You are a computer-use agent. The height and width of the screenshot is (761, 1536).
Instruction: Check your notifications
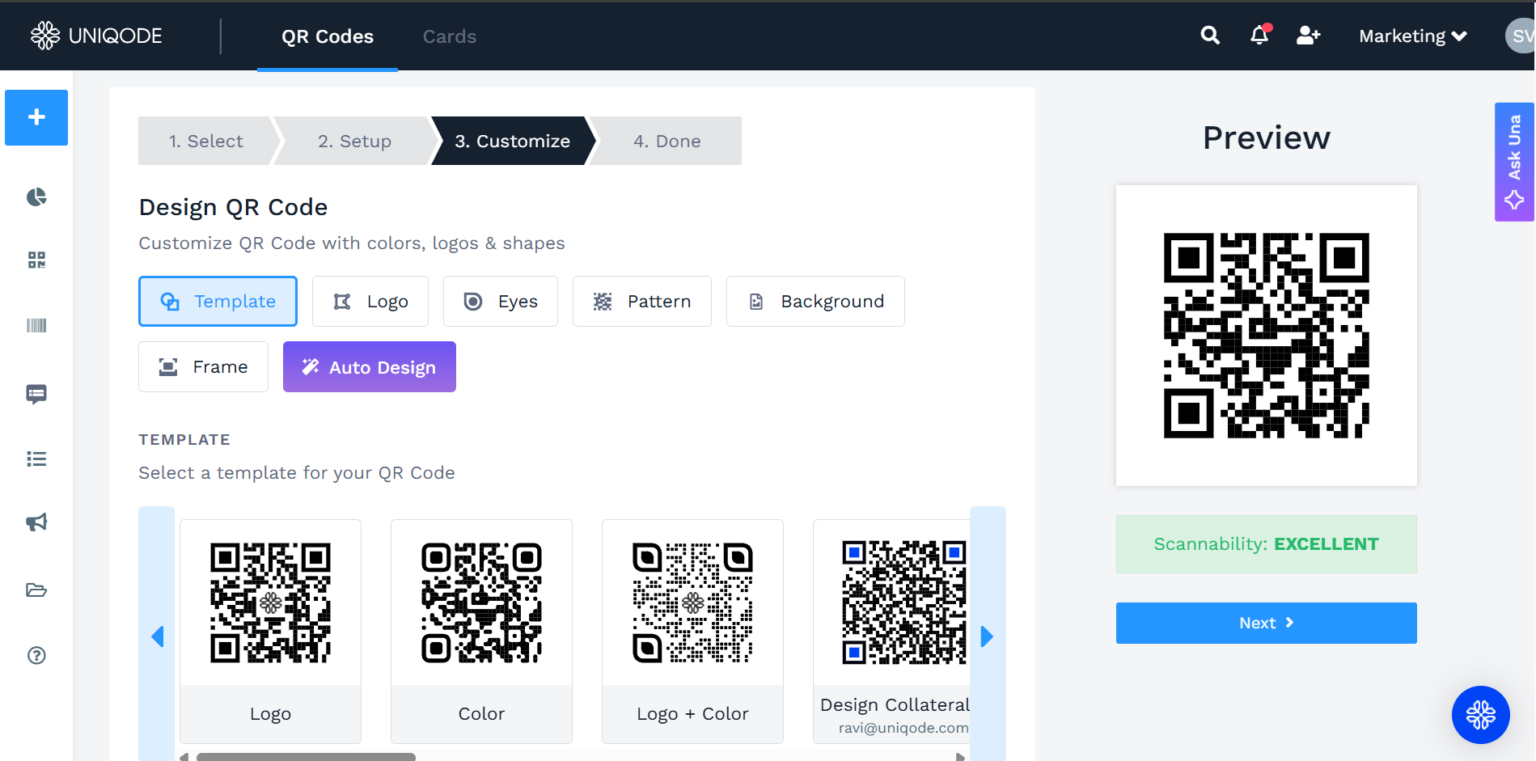click(1259, 35)
